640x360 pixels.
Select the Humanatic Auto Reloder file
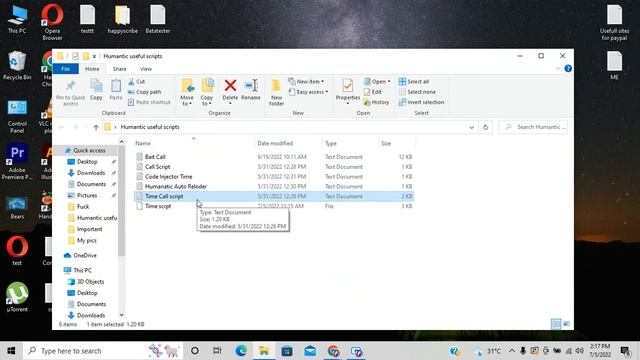pyautogui.click(x=274, y=186)
